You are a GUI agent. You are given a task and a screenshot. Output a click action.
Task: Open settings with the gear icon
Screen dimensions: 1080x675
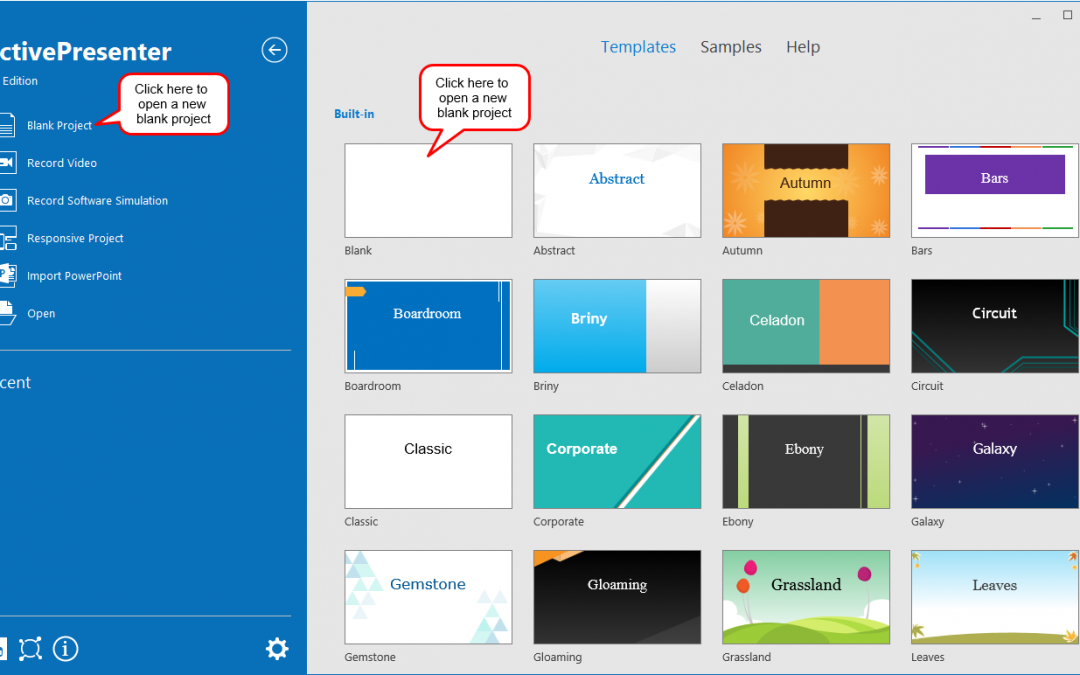[277, 649]
